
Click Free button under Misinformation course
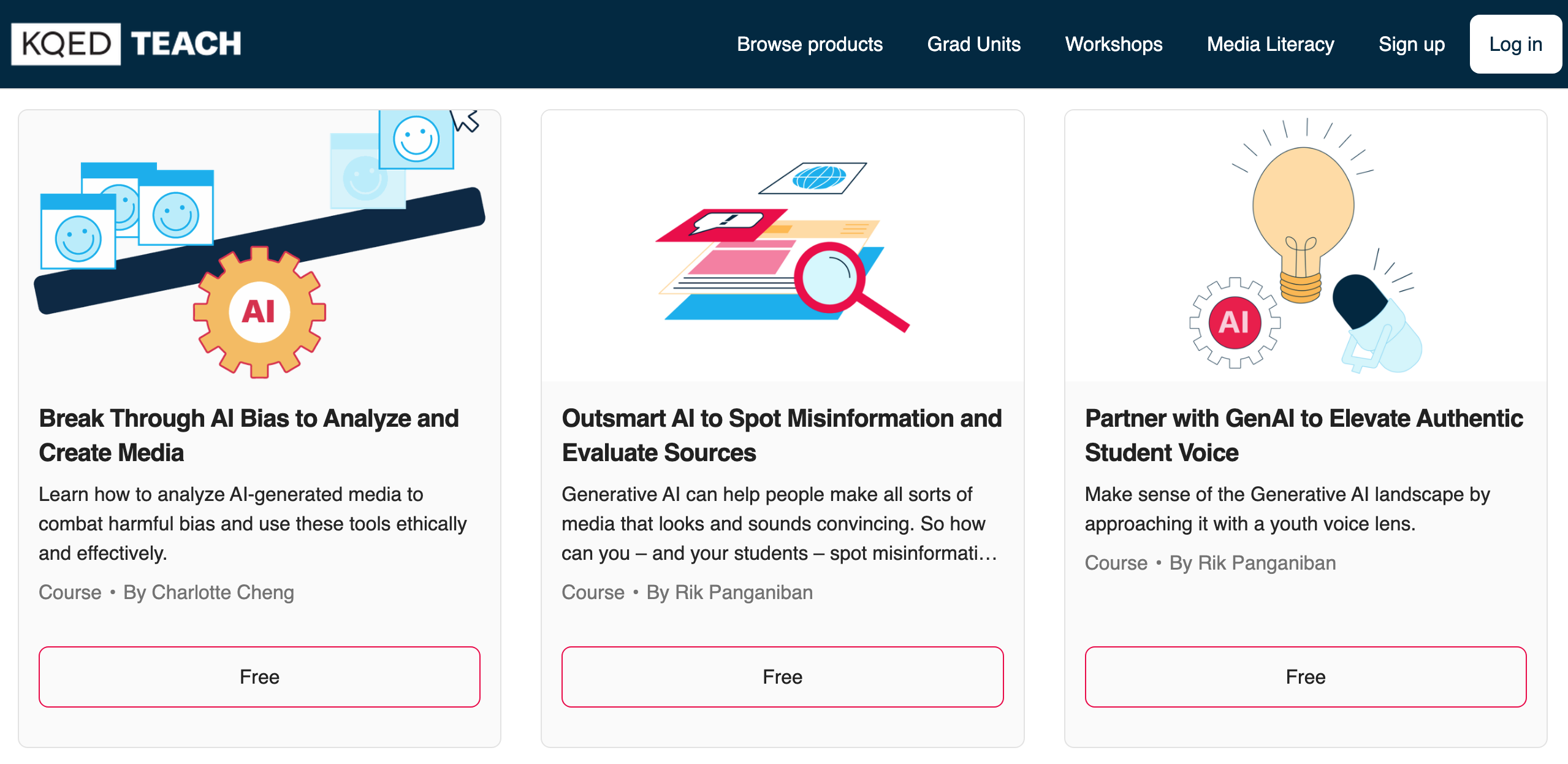782,677
